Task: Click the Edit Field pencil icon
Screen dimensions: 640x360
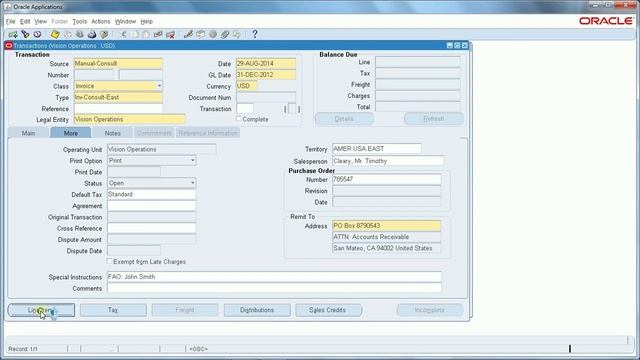Action: point(188,35)
